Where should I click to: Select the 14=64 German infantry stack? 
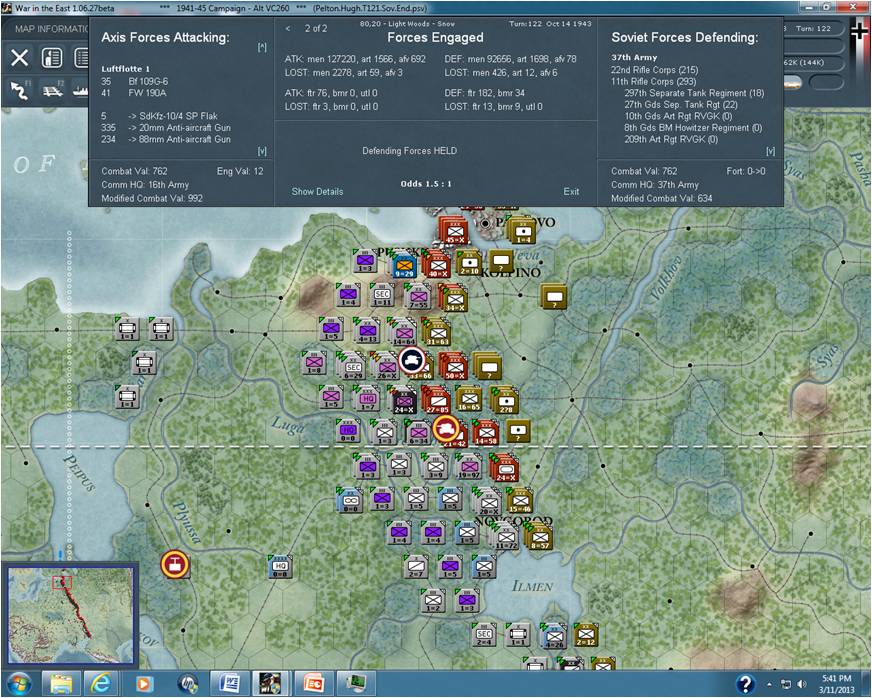pyautogui.click(x=404, y=332)
